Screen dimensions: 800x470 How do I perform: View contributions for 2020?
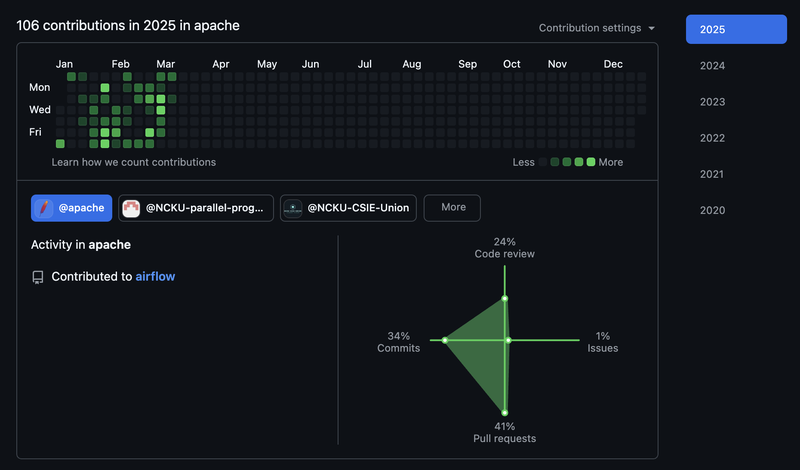tap(712, 210)
